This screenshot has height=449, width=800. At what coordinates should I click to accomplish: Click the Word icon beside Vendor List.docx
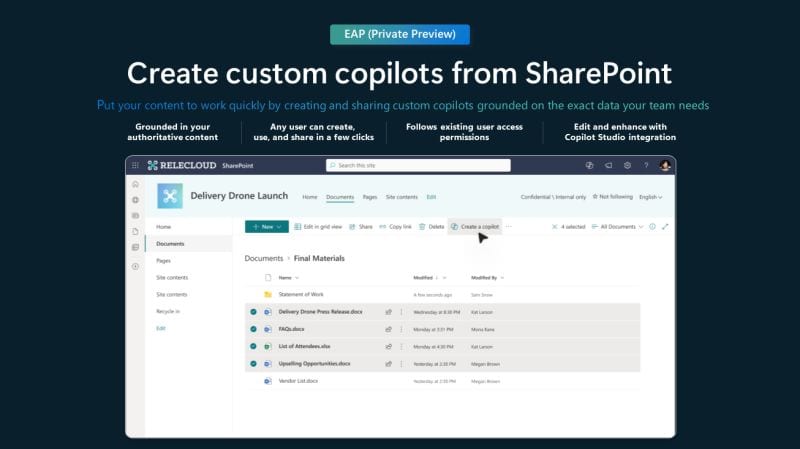point(268,381)
